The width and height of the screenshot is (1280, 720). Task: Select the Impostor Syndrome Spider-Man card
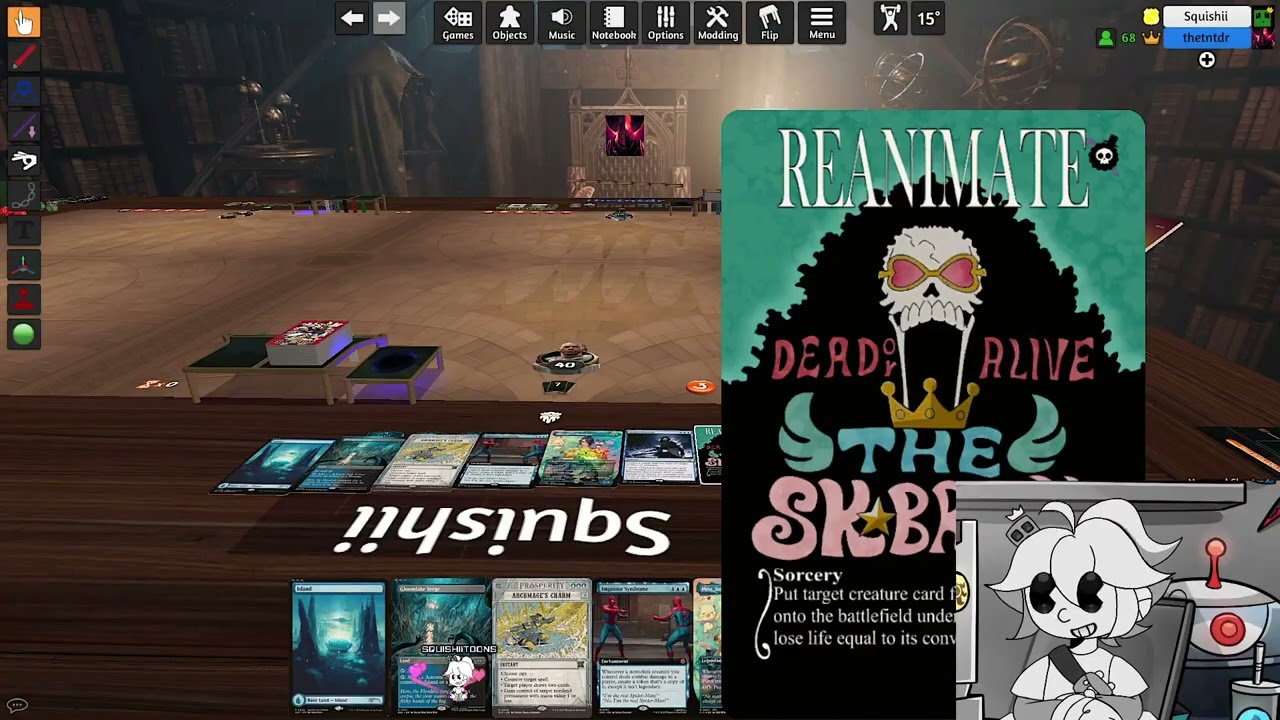coord(643,646)
